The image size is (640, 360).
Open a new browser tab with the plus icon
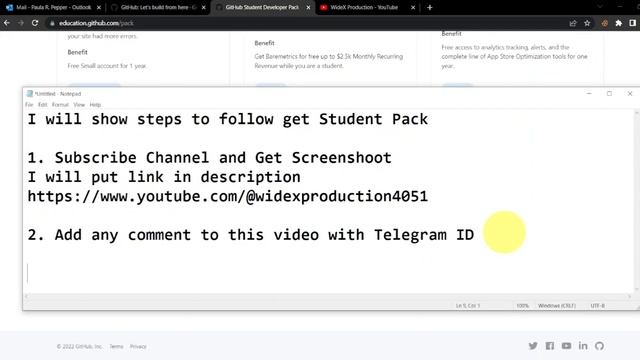coord(429,7)
